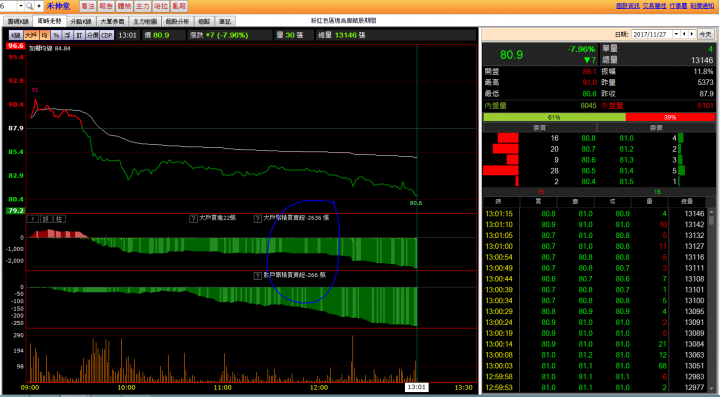The image size is (720, 397).
Task: Click the magnifier search icon beside stock code
Action: click(x=30, y=6)
